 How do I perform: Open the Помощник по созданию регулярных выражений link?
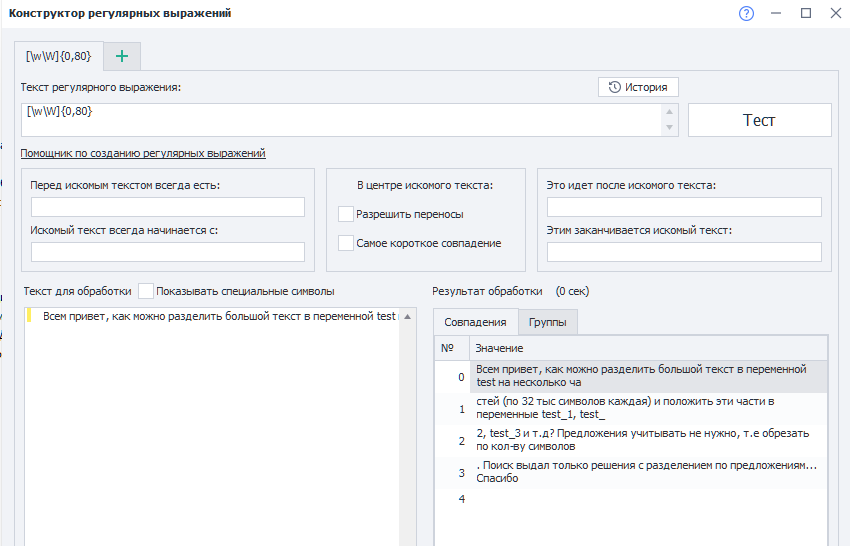pyautogui.click(x=143, y=153)
